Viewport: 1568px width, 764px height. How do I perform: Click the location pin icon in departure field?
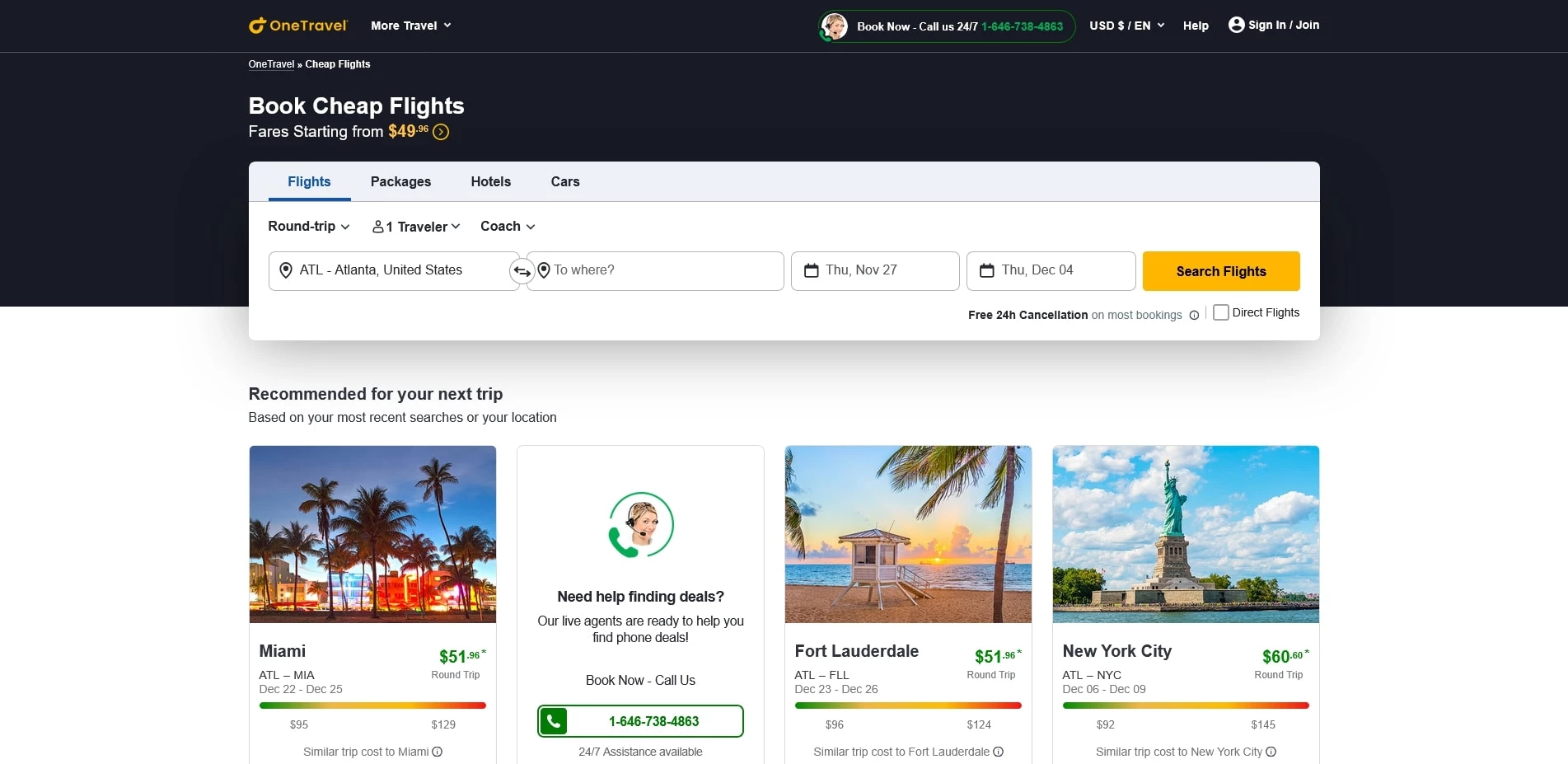(286, 270)
